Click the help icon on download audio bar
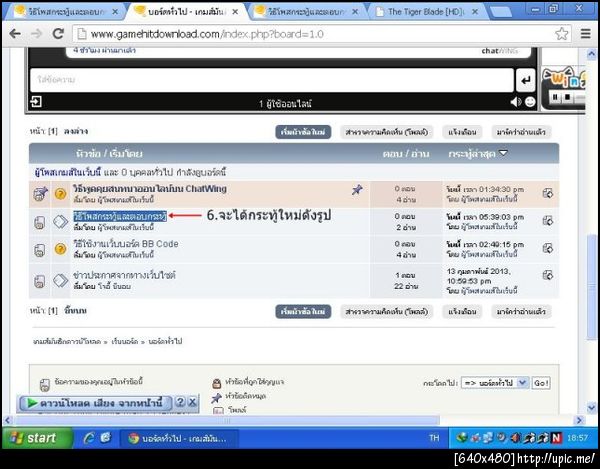This screenshot has height=469, width=600. pos(180,402)
